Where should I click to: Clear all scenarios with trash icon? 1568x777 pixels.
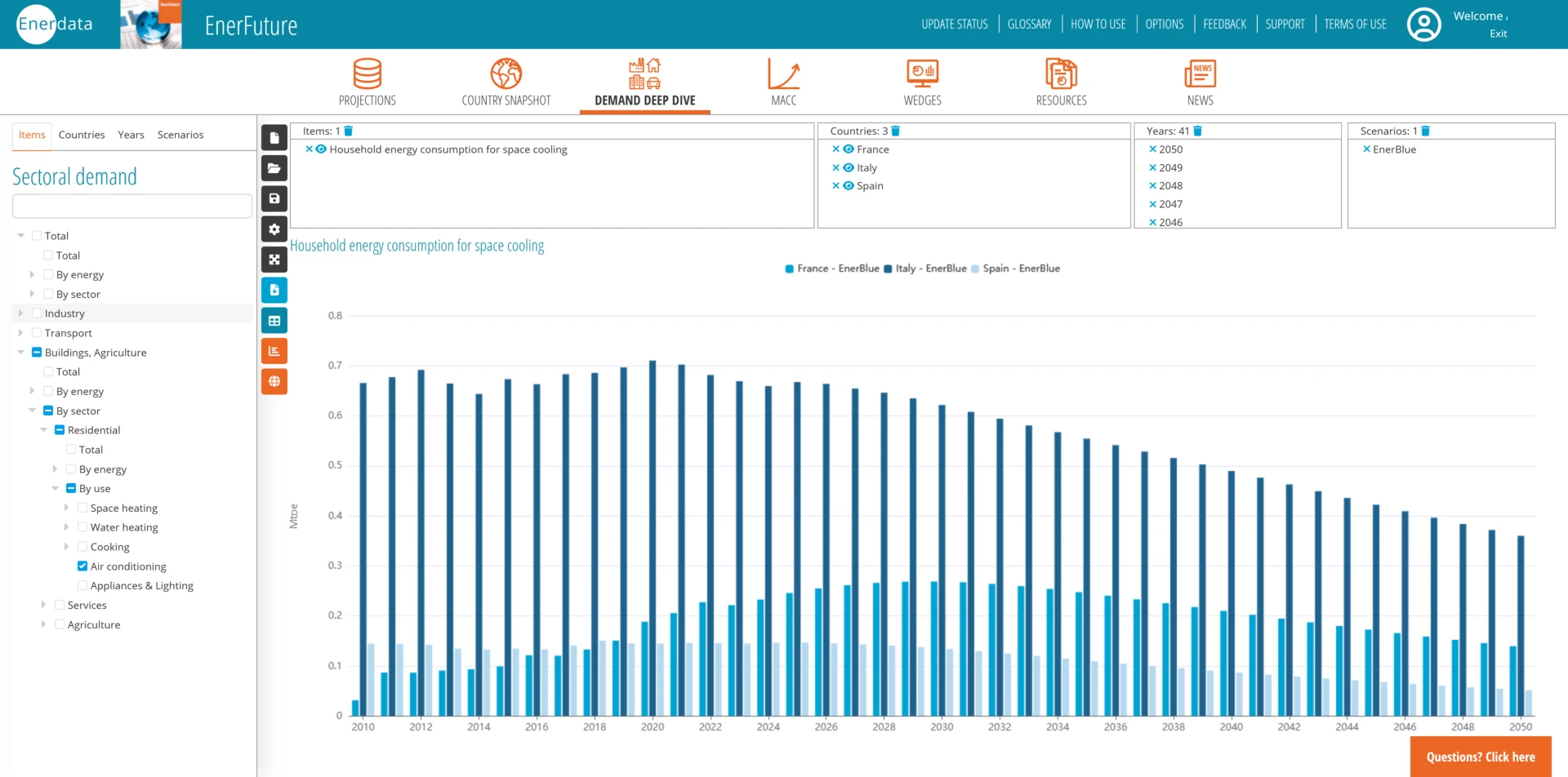pyautogui.click(x=1426, y=131)
